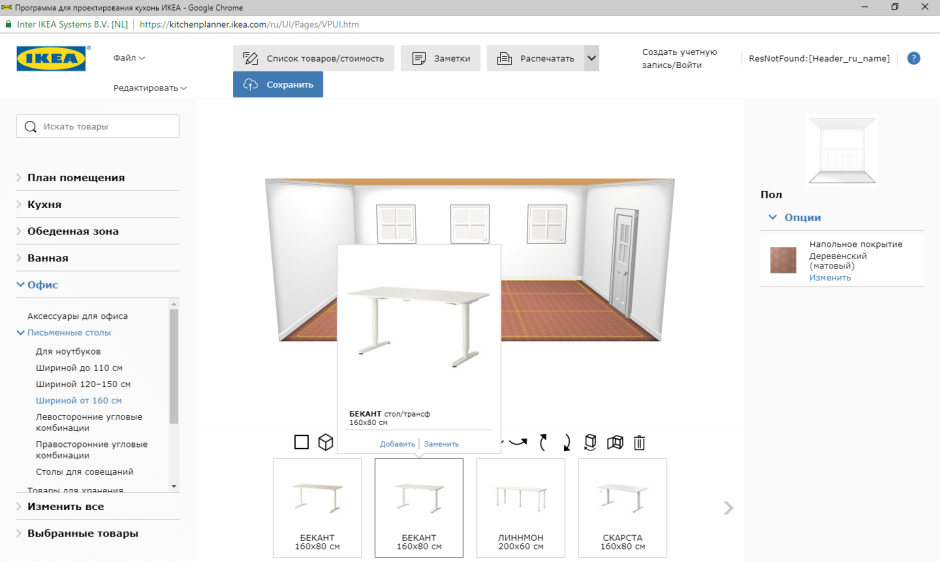The height and width of the screenshot is (561, 940).
Task: Click the rotate-up arrow icon
Action: (543, 442)
